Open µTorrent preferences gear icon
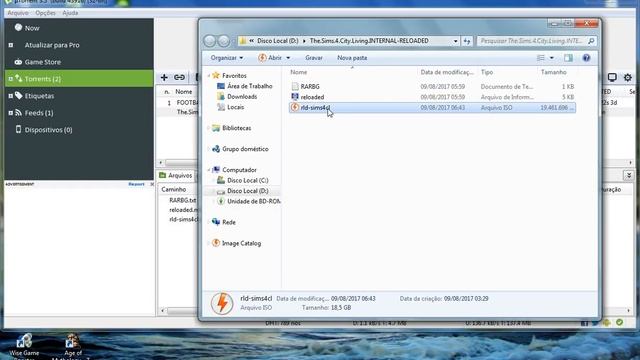The height and width of the screenshot is (360, 640). click(x=628, y=77)
